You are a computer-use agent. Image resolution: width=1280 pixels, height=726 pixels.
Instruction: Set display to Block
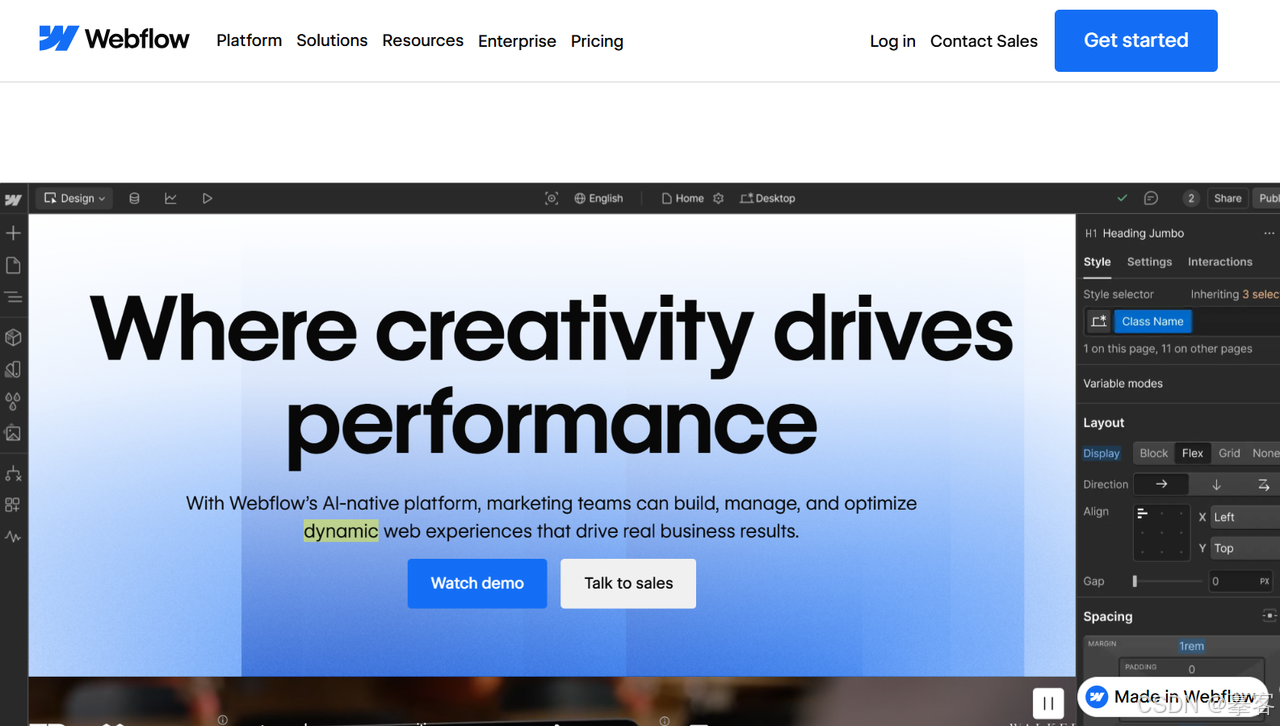pyautogui.click(x=1154, y=453)
